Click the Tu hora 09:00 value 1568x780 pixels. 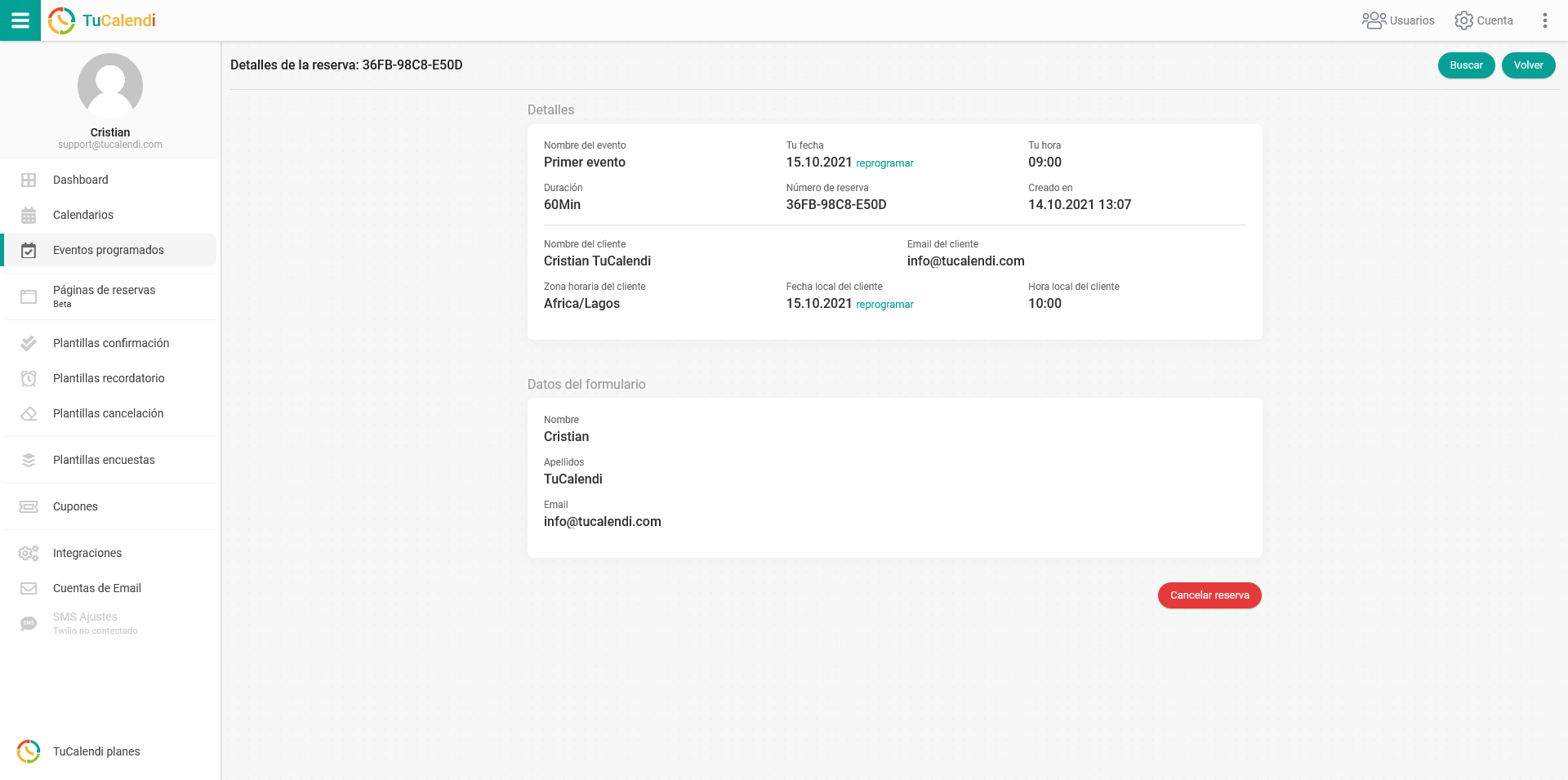1045,163
